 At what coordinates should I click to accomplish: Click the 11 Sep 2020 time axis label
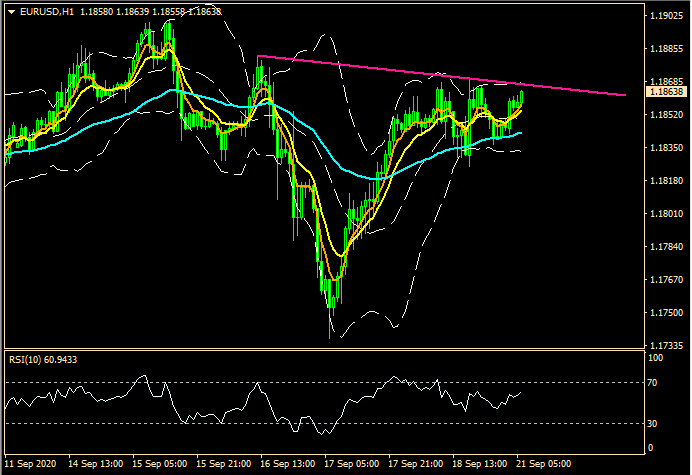click(31, 465)
